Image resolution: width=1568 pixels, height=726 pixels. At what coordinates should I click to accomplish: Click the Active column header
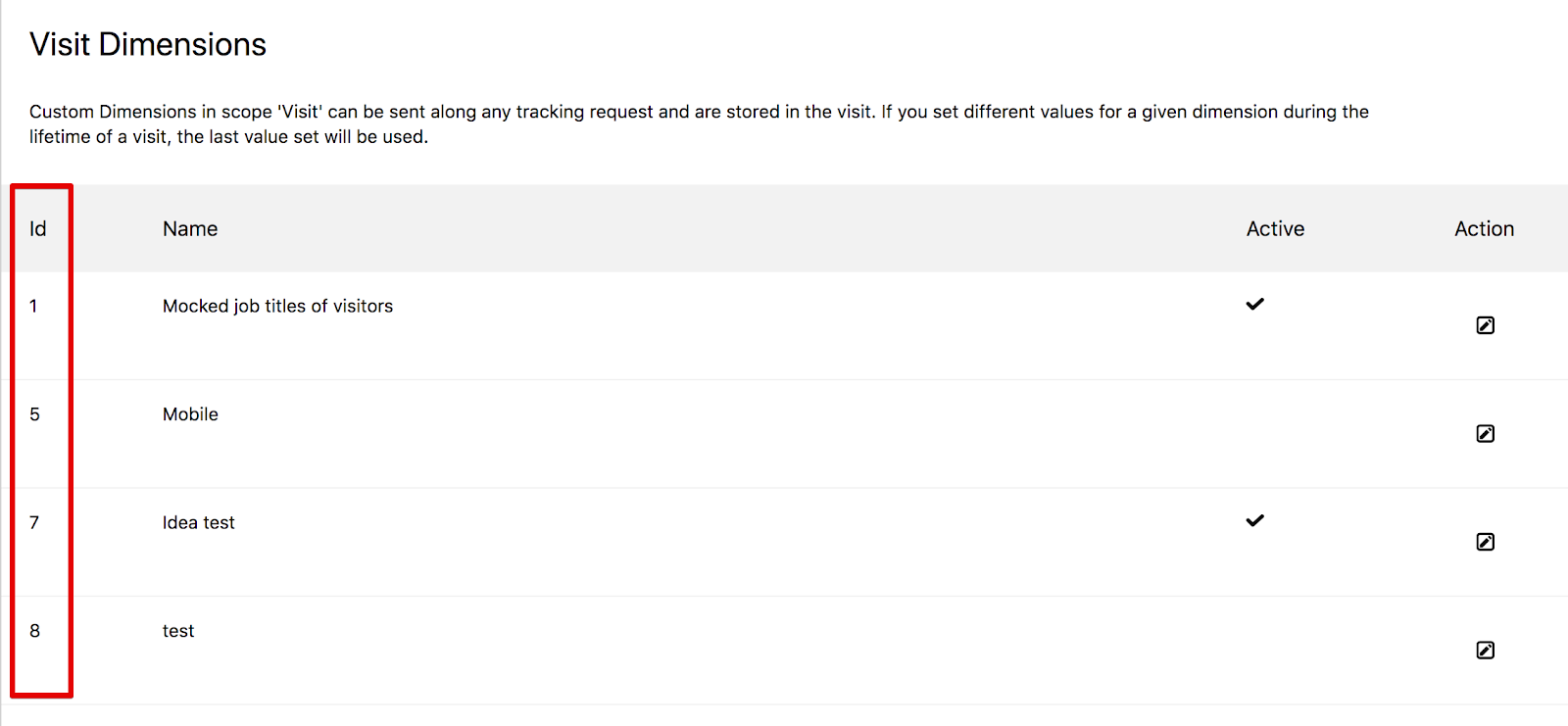(1275, 228)
